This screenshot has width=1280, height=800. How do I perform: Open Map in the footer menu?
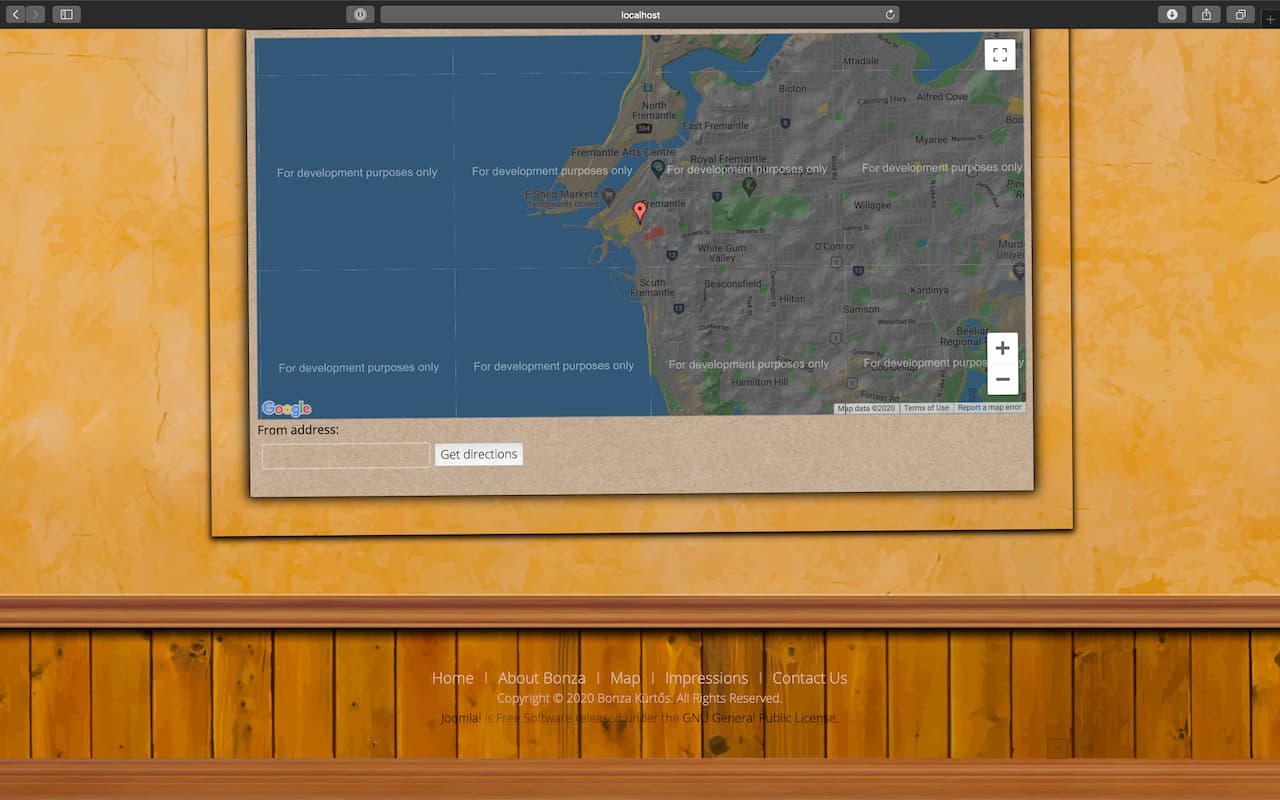click(x=625, y=678)
